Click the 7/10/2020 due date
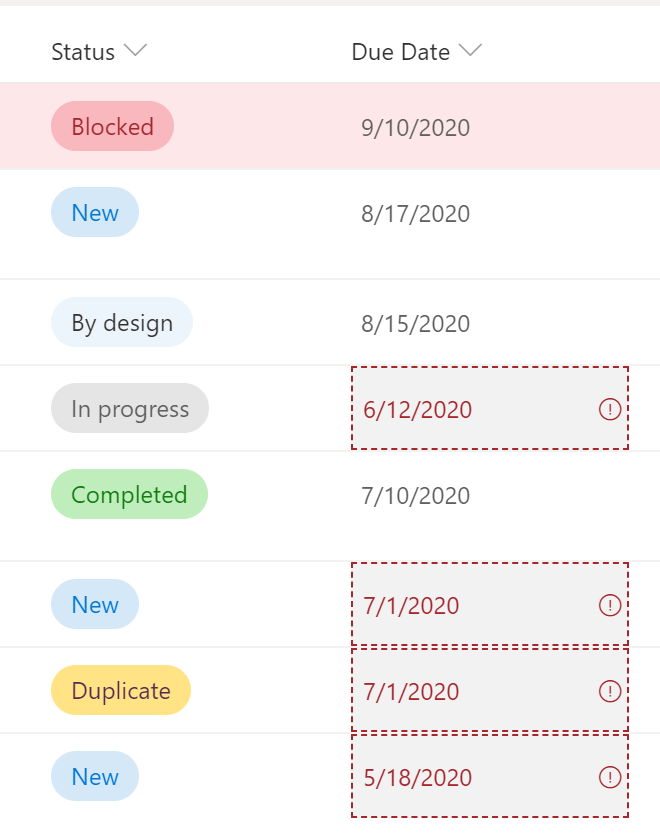Viewport: 660px width, 840px height. (415, 496)
